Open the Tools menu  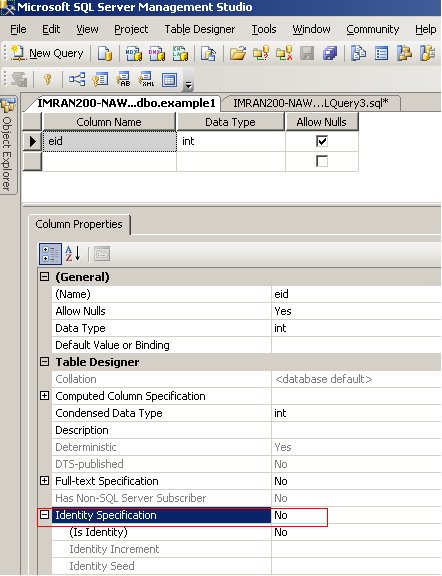[x=264, y=29]
